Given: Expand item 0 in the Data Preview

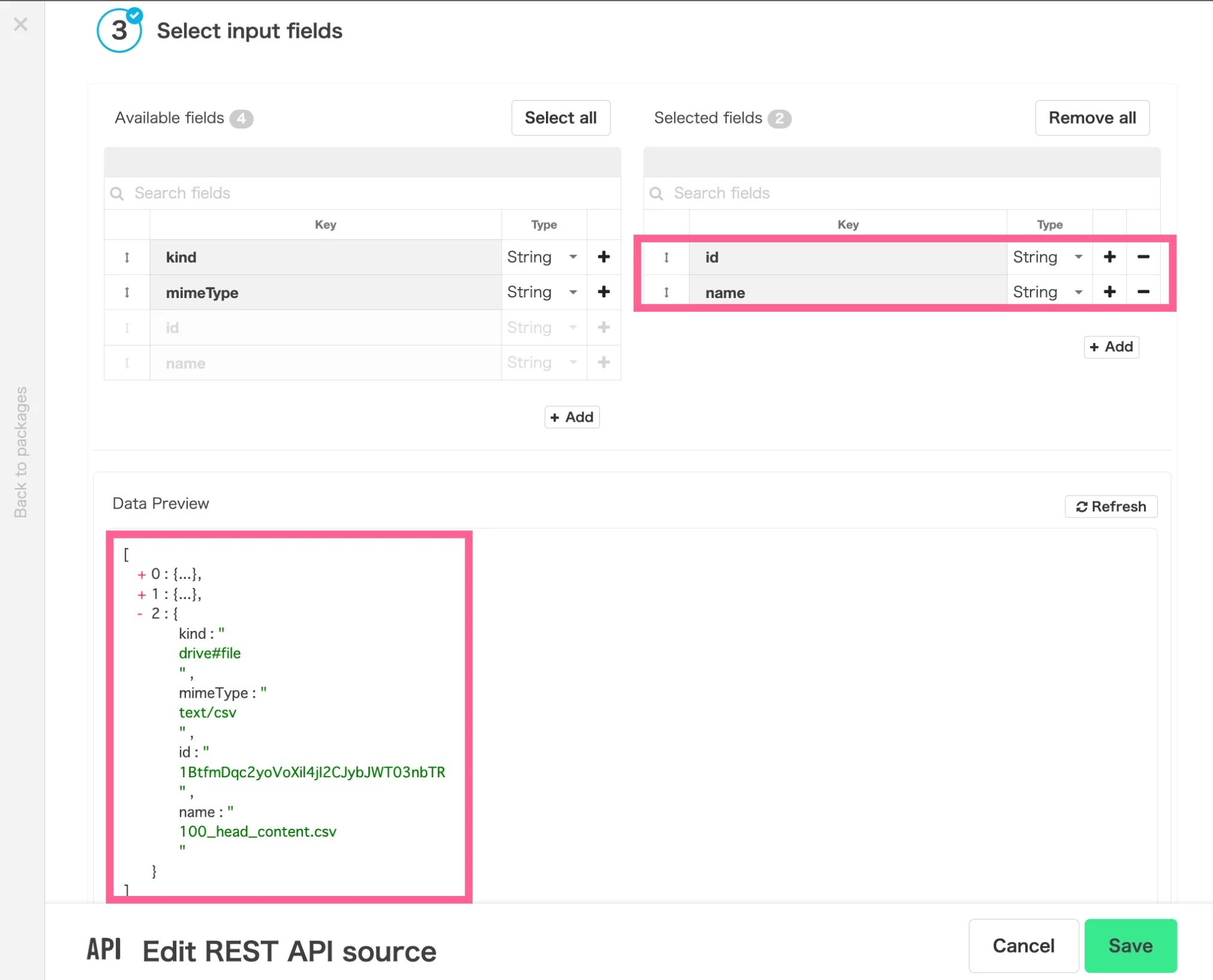Looking at the screenshot, I should 142,575.
